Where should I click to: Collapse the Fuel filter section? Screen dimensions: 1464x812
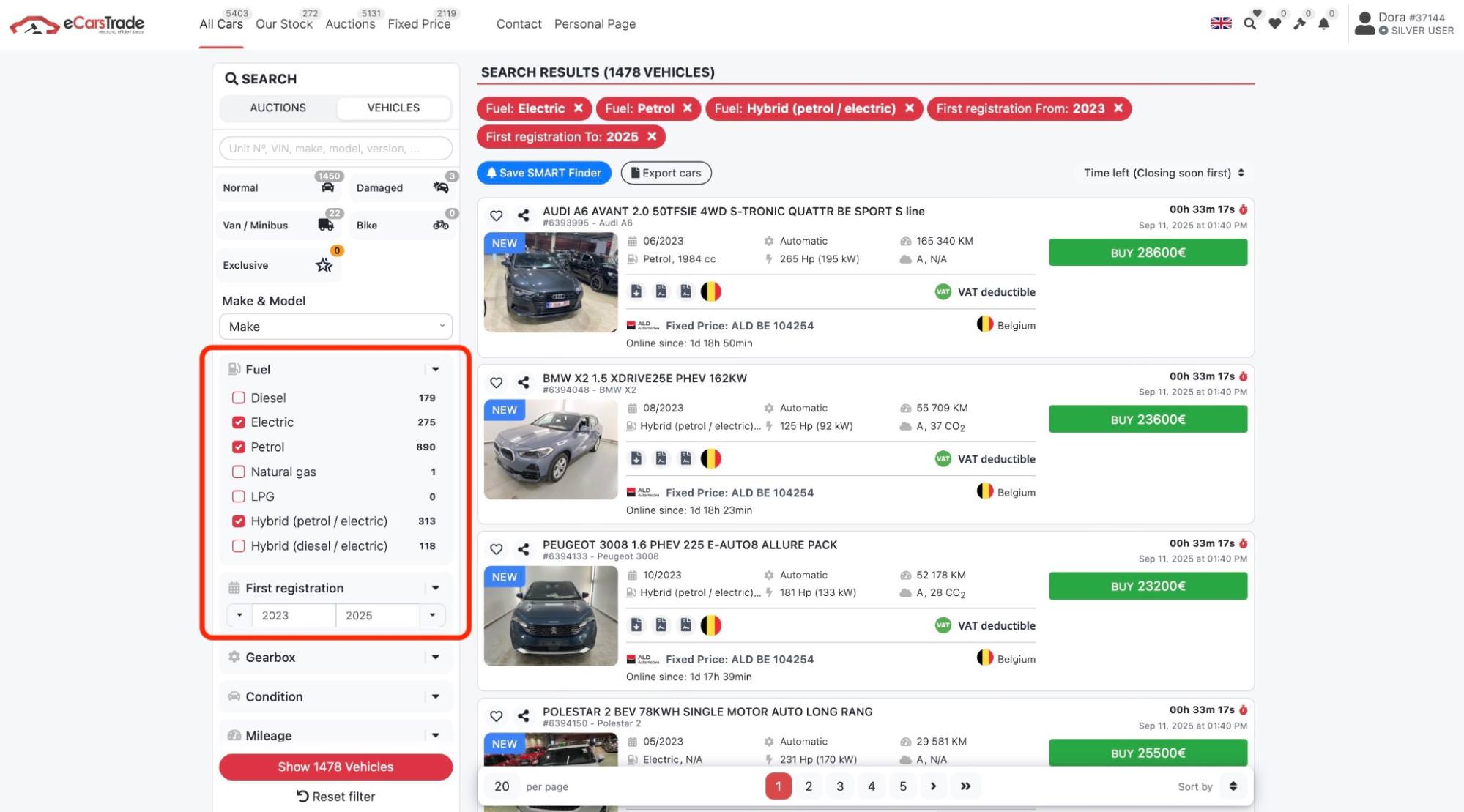pos(436,369)
